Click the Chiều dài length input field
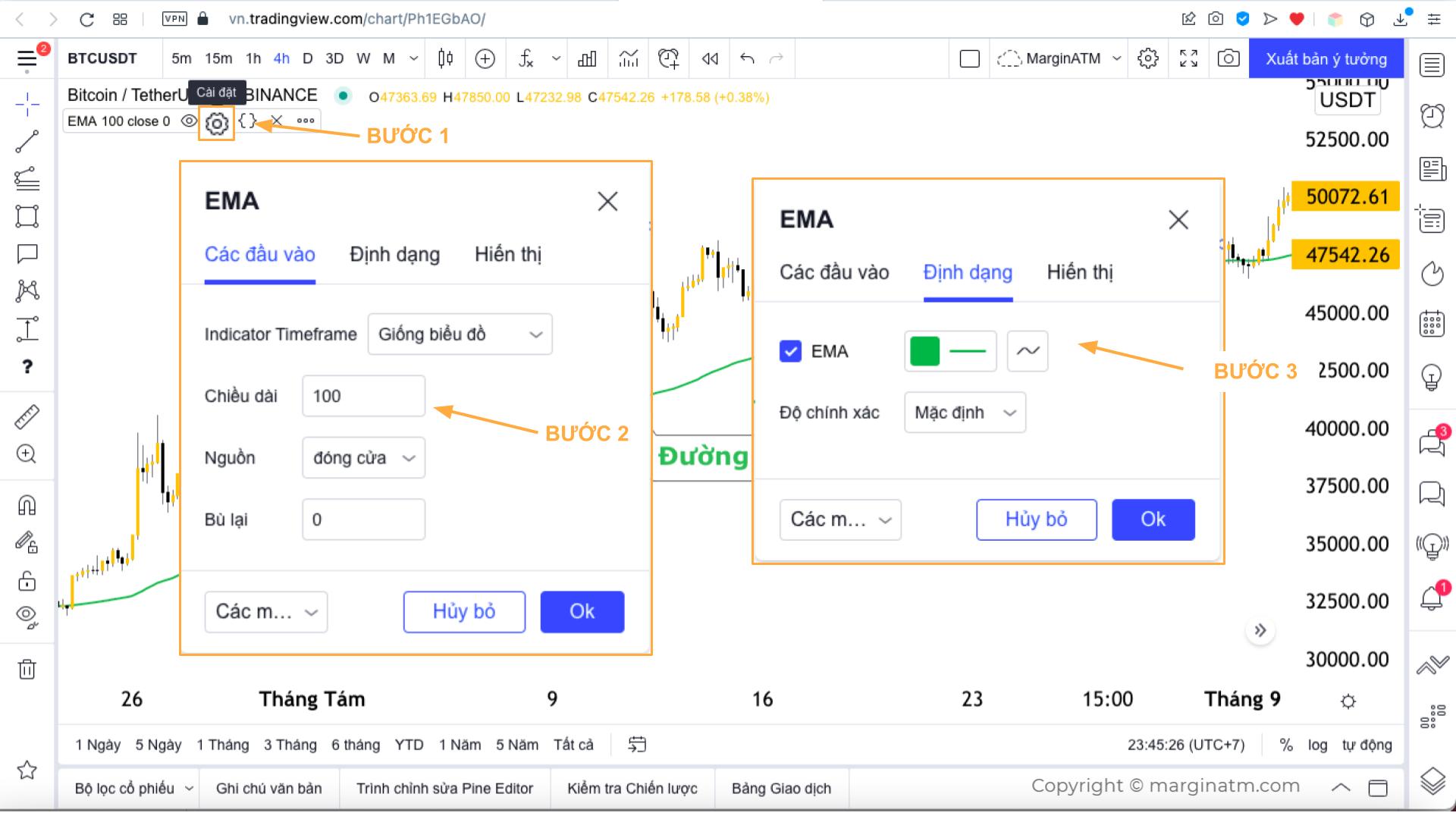This screenshot has height=819, width=1456. pyautogui.click(x=363, y=396)
